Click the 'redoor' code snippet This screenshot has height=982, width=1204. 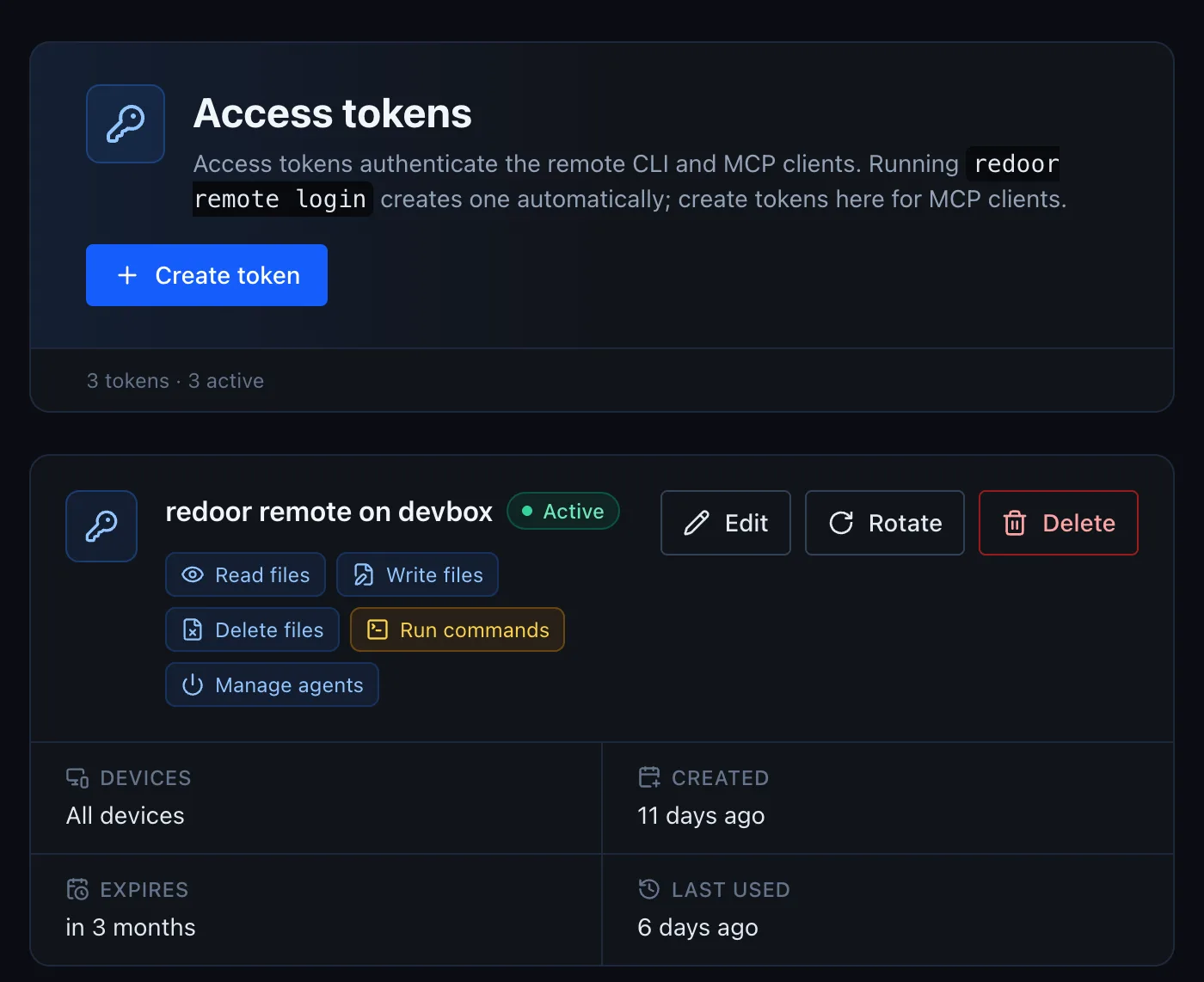point(1015,163)
